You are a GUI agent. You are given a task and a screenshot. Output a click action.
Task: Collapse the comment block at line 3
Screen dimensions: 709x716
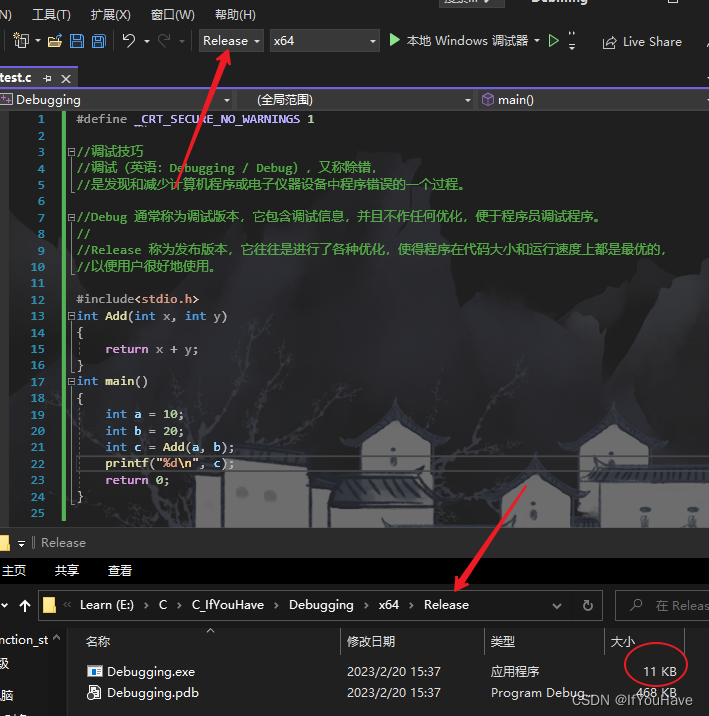(x=71, y=152)
